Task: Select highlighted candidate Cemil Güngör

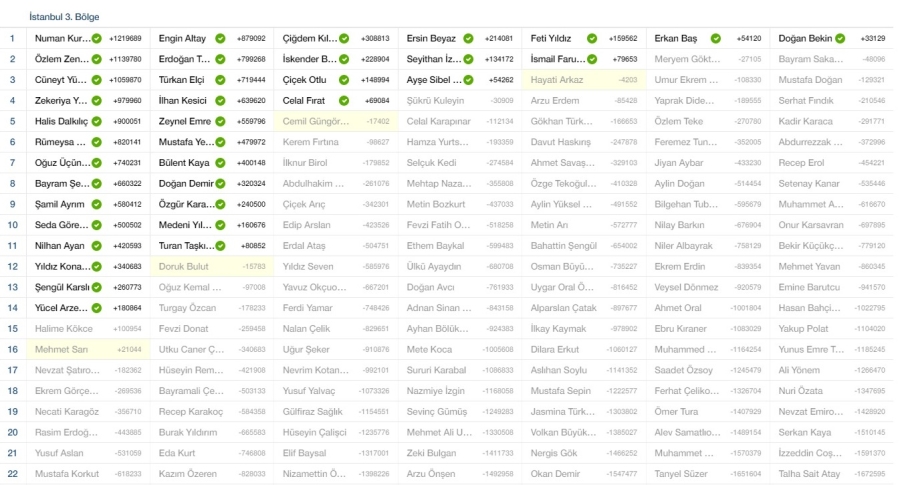Action: tap(336, 121)
